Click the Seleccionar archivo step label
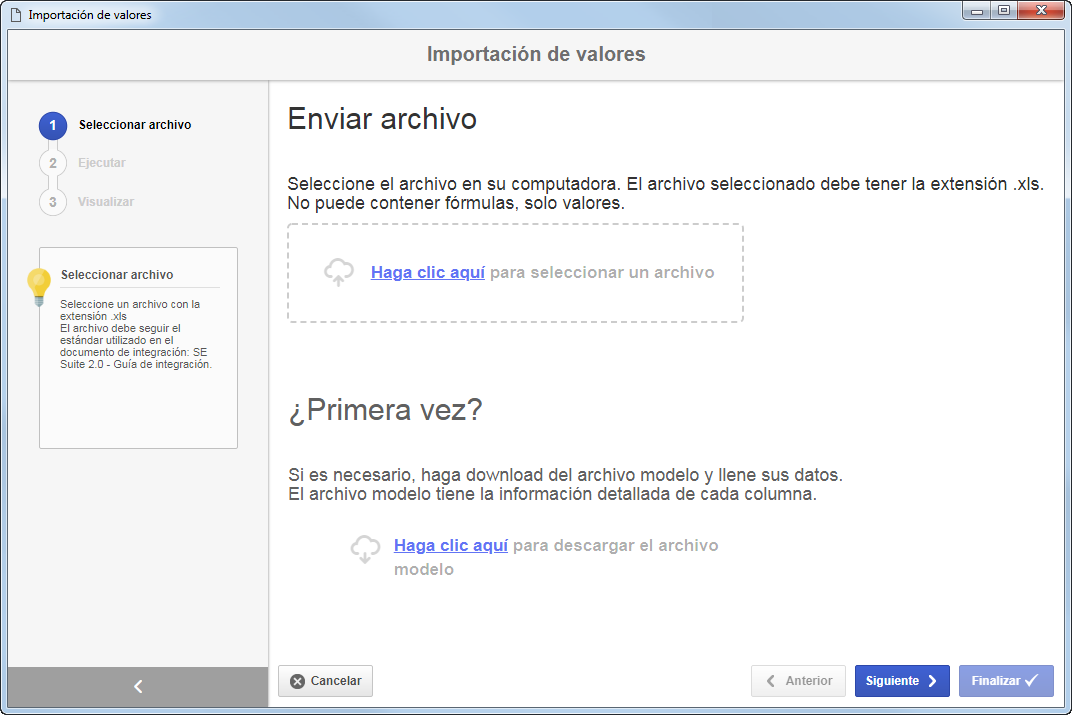The image size is (1072, 715). (135, 124)
